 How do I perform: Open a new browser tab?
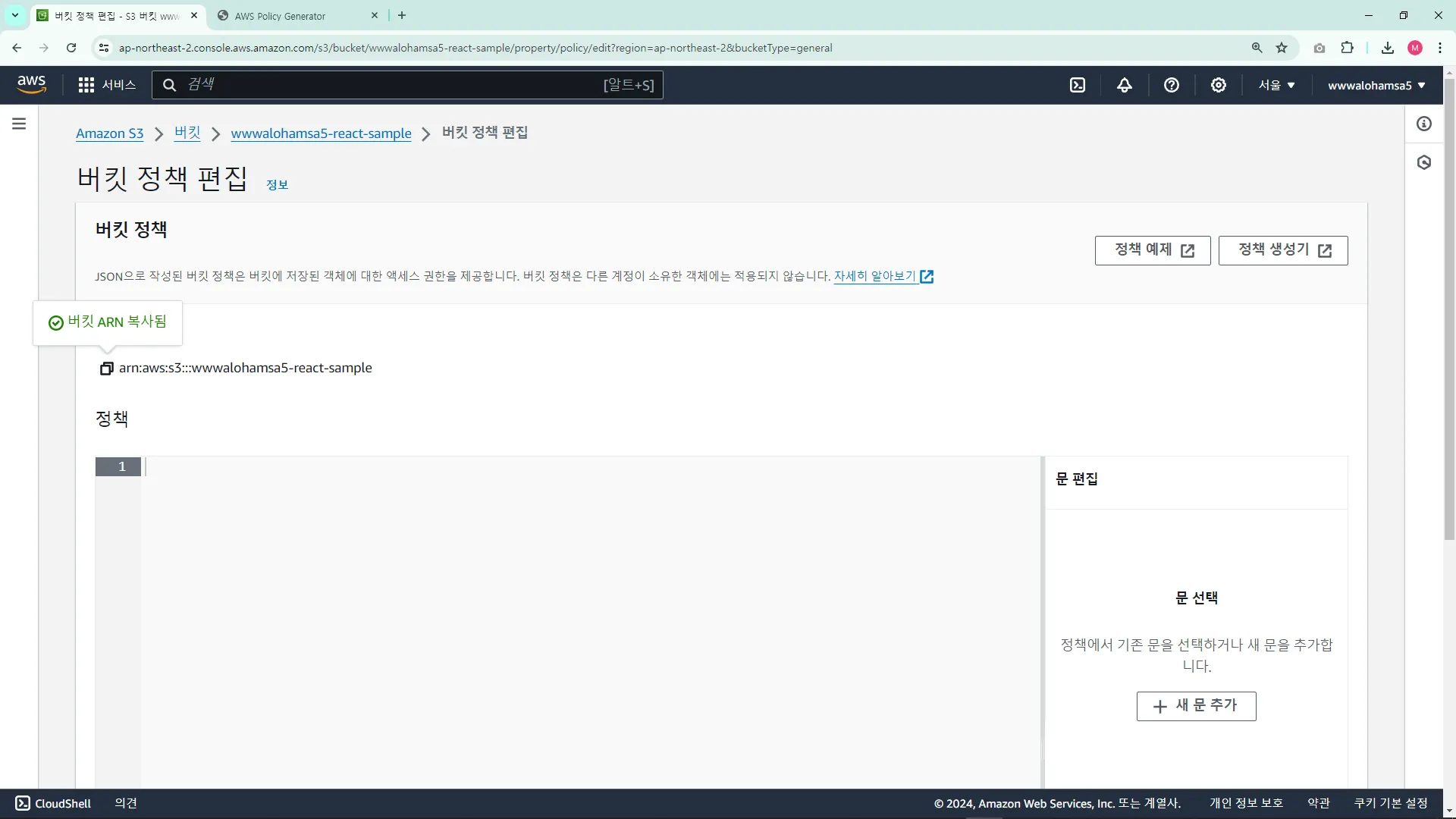[x=402, y=15]
